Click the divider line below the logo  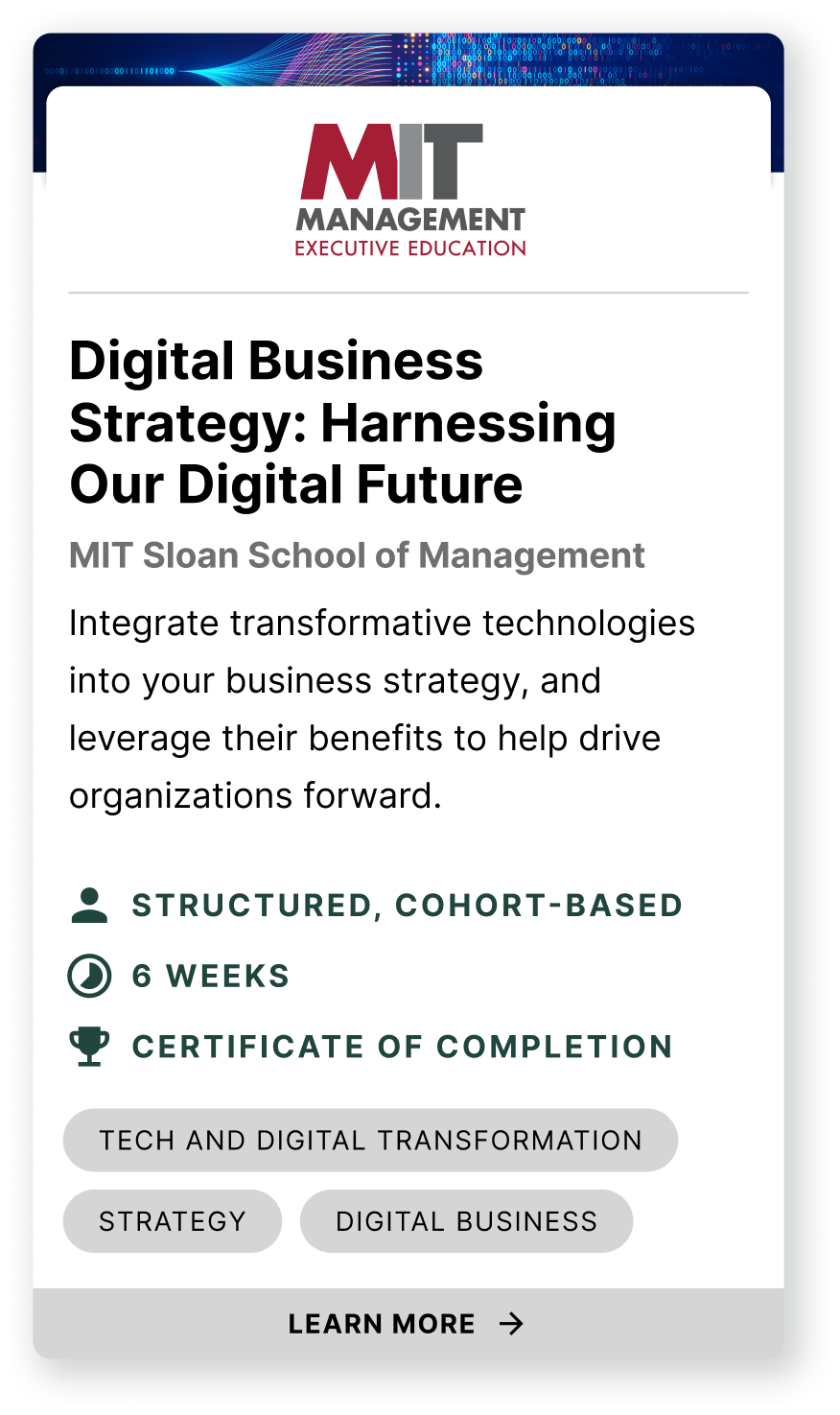pos(408,292)
